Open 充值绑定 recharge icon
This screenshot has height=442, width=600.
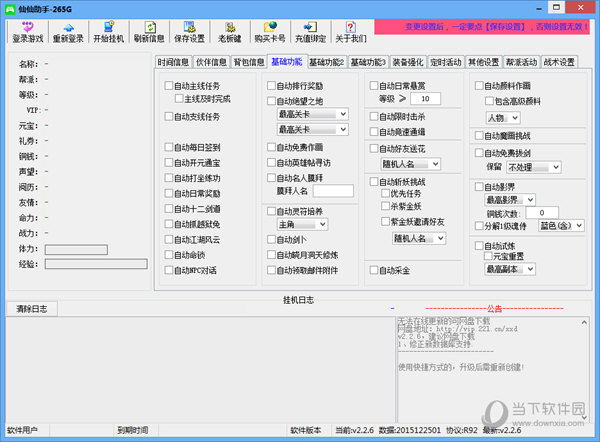point(311,32)
